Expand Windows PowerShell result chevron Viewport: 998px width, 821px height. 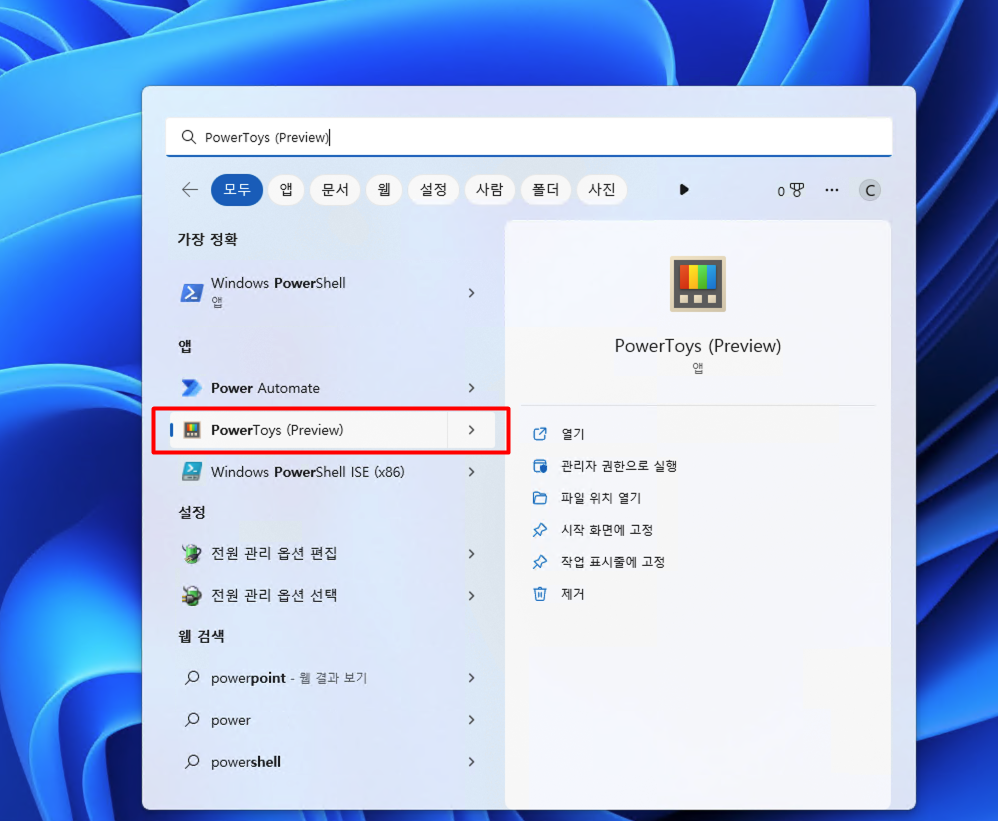coord(472,293)
